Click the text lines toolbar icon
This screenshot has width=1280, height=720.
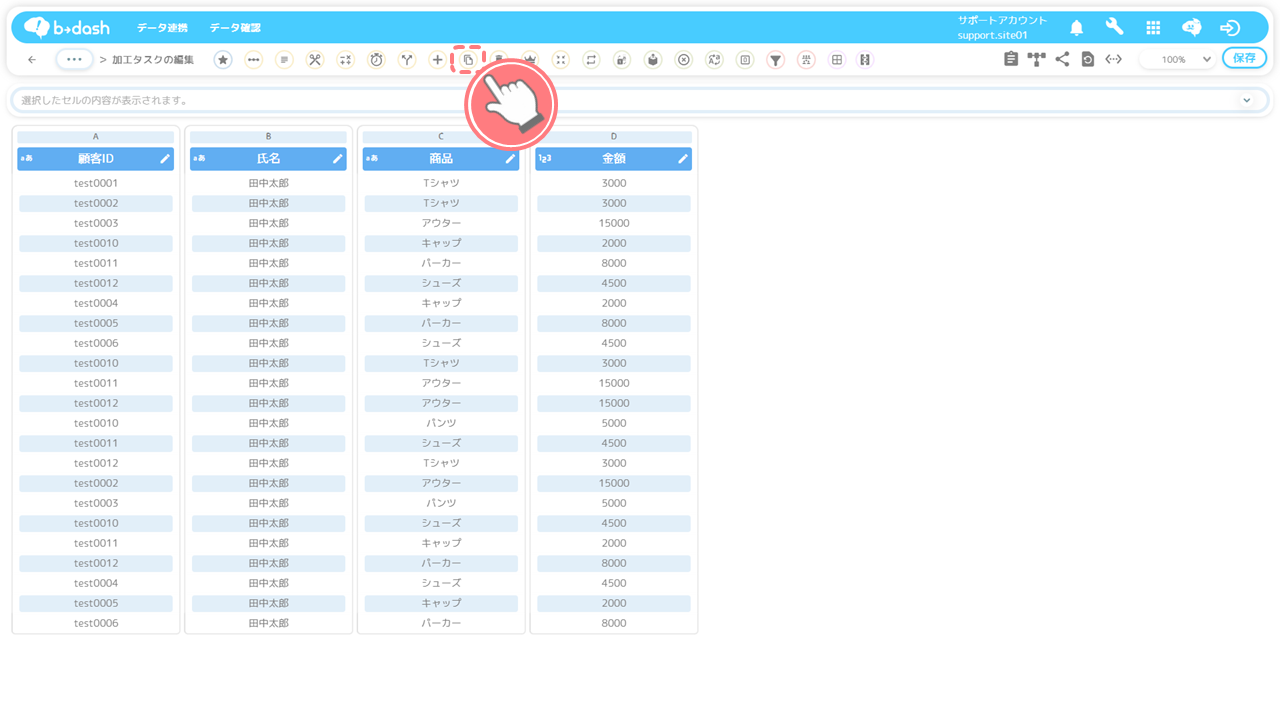point(284,60)
